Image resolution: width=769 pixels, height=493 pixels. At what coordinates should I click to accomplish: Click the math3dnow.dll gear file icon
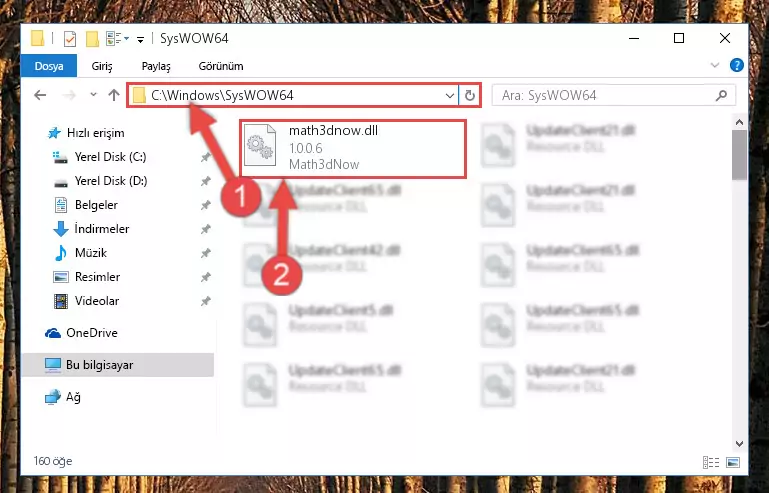pyautogui.click(x=260, y=145)
